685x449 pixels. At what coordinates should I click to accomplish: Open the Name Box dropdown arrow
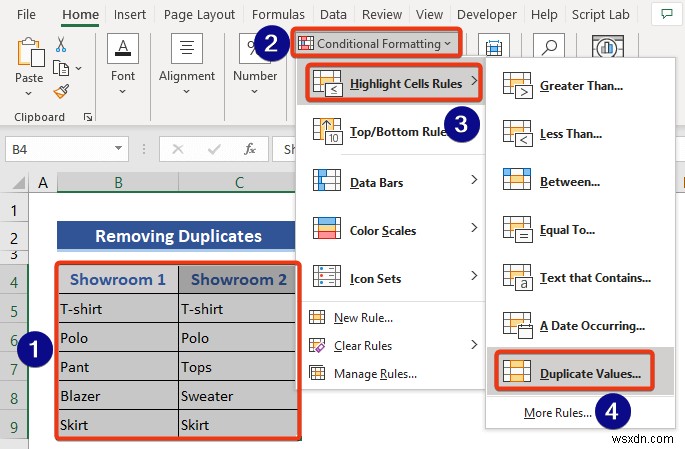[x=118, y=149]
